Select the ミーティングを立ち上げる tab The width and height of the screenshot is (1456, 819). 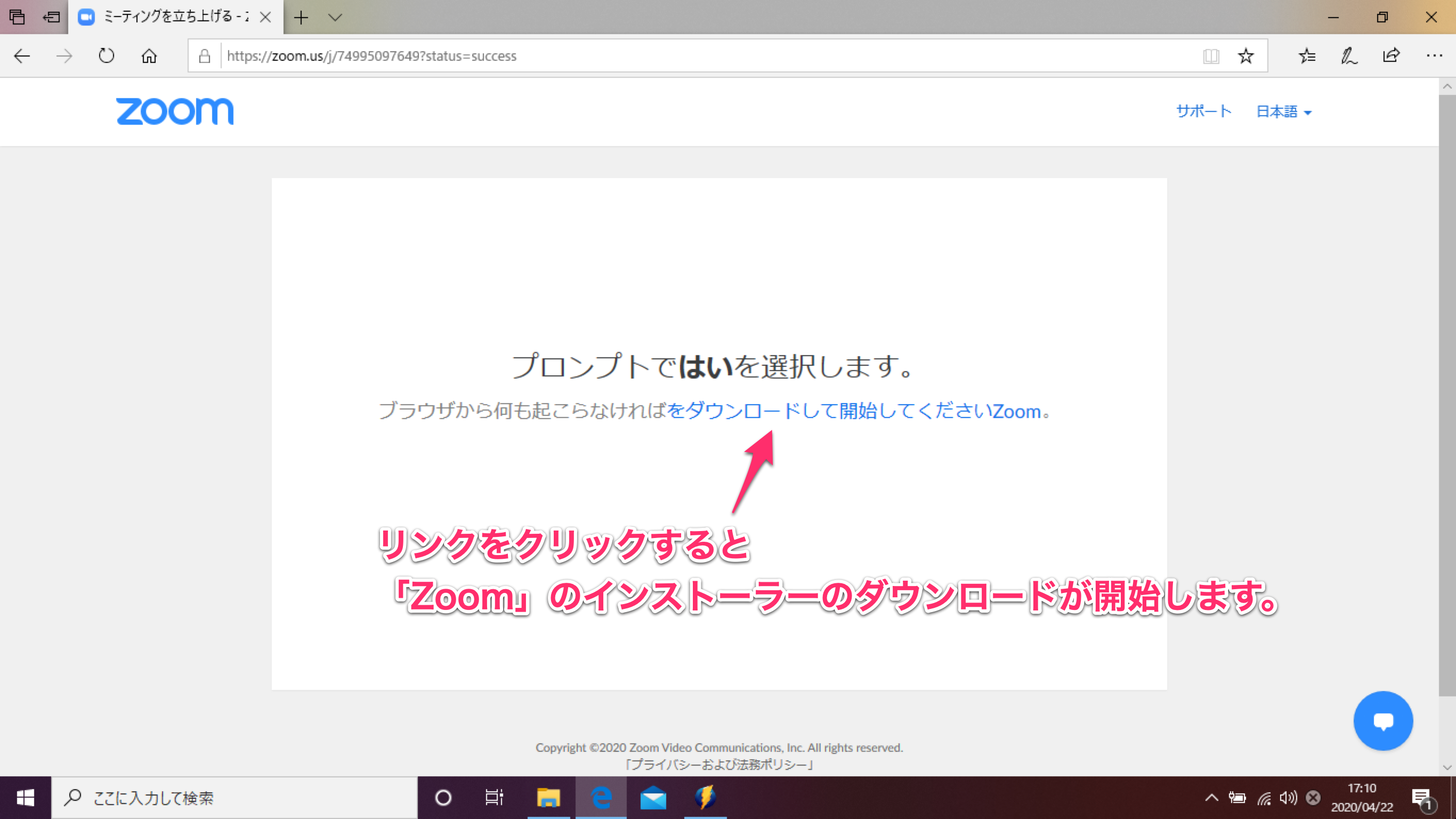tap(169, 18)
